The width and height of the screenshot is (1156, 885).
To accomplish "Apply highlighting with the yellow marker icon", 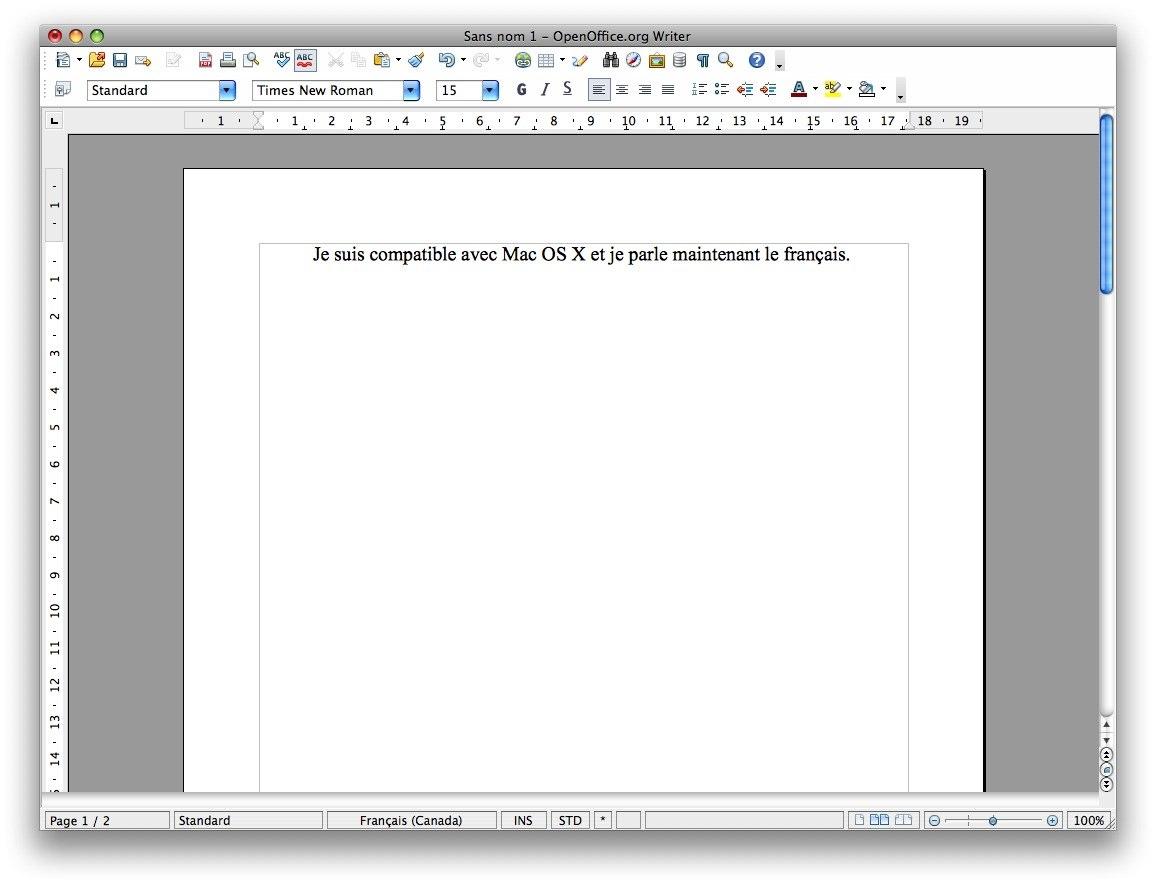I will point(833,90).
